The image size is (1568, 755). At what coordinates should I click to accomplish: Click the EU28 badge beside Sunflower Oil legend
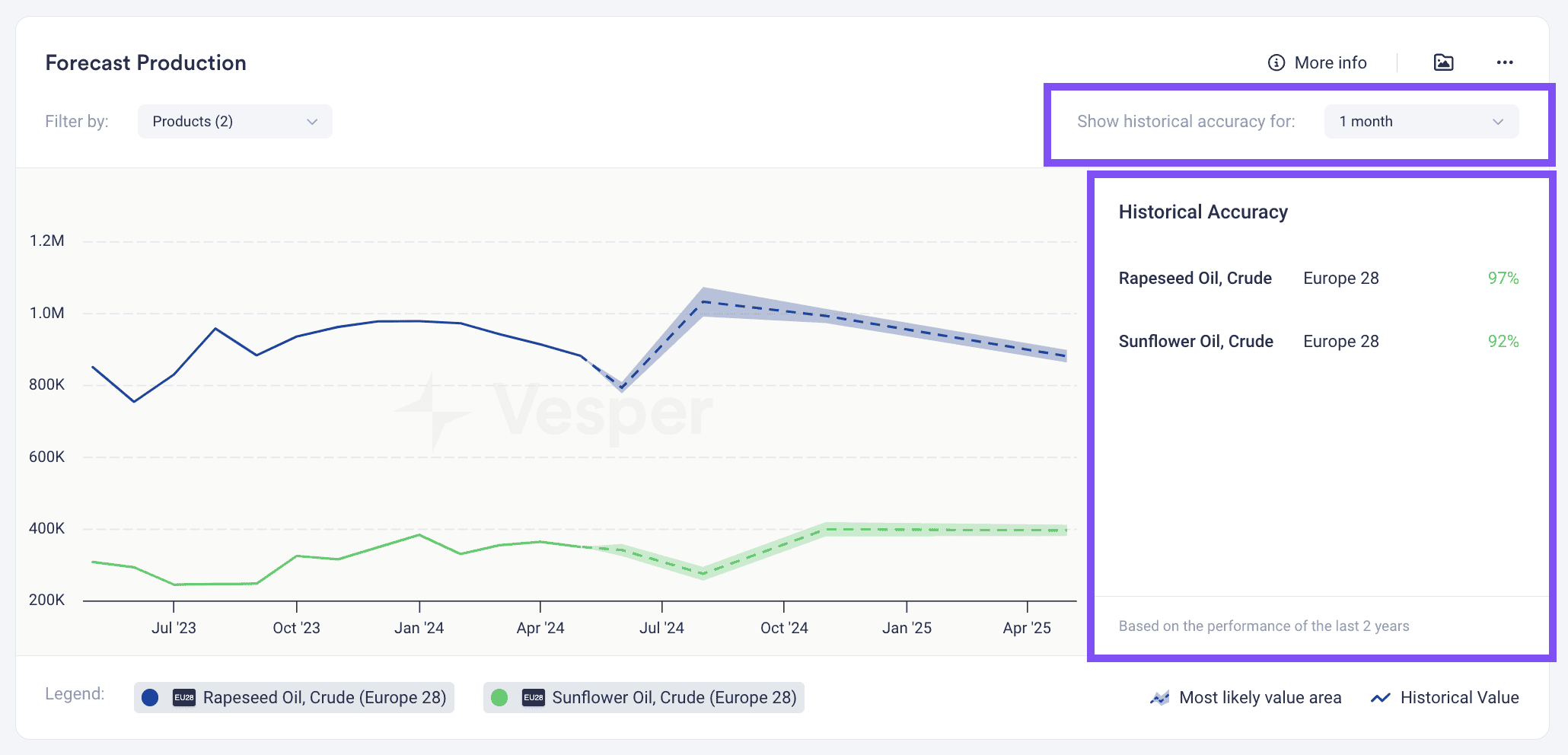534,697
